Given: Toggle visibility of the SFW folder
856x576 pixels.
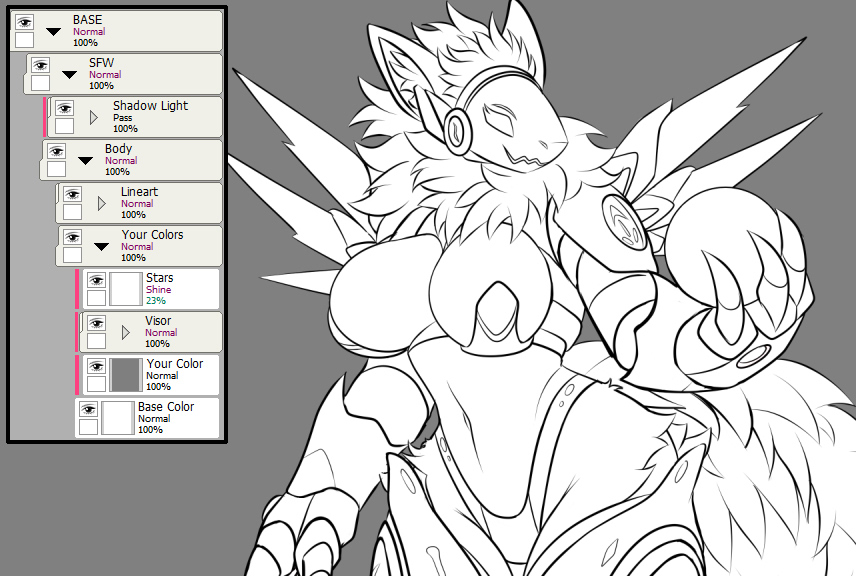Looking at the screenshot, I should tap(40, 65).
